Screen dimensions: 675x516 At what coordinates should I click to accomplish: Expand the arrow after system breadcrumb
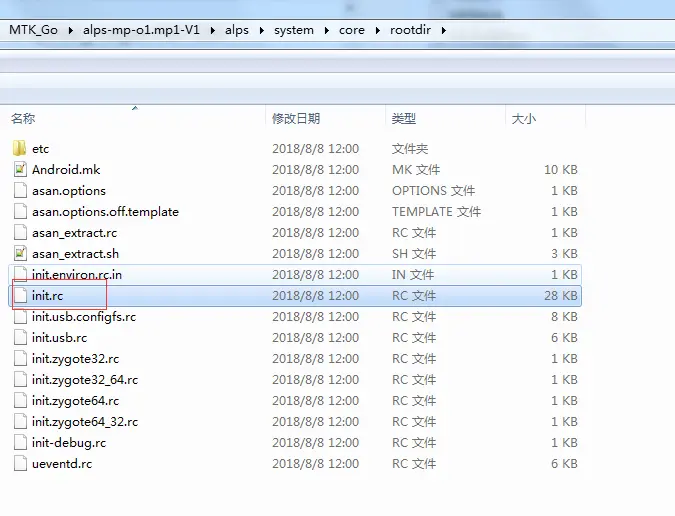point(327,31)
